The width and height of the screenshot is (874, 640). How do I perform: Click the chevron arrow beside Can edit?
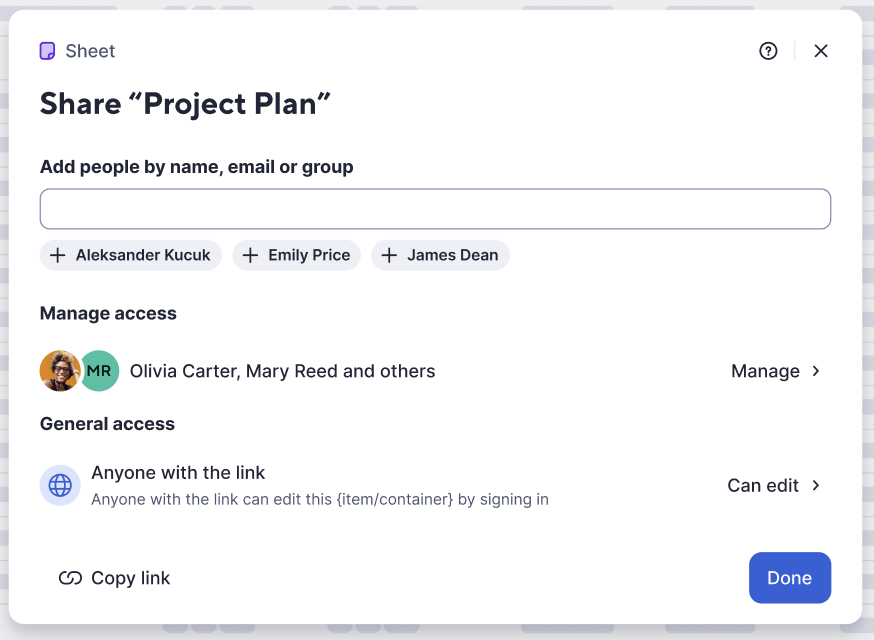(815, 485)
